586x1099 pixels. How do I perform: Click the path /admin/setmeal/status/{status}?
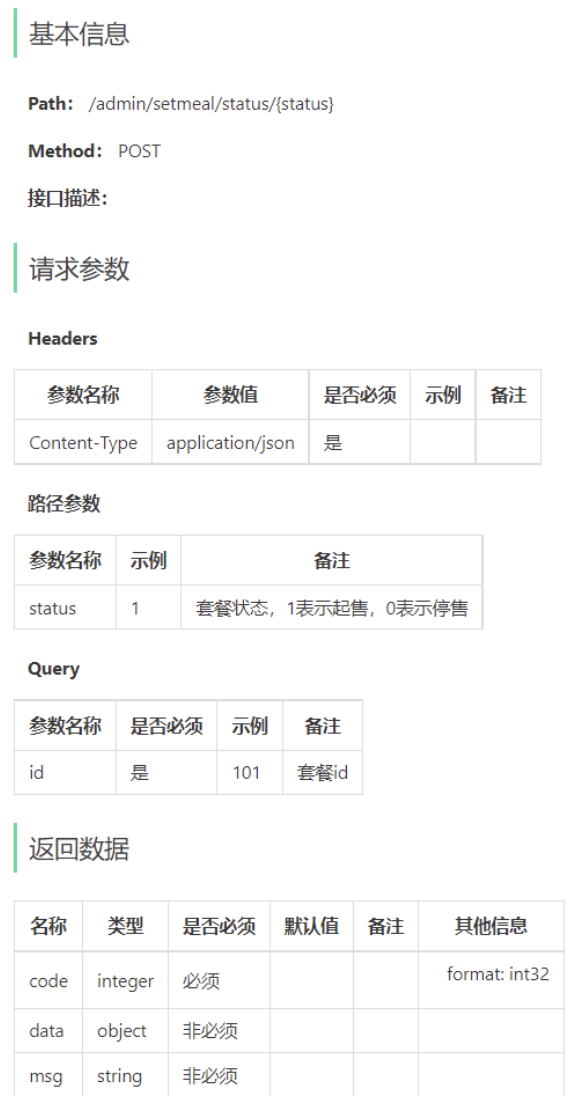(211, 104)
